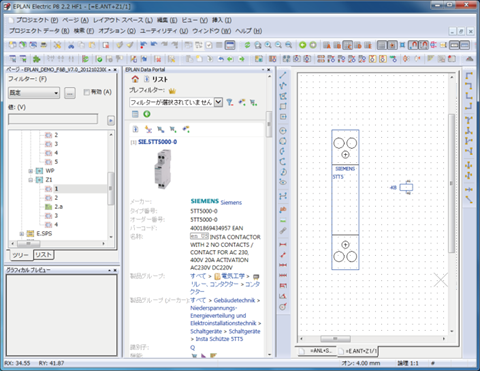Image resolution: width=480 pixels, height=371 pixels.
Task: Select page 1 under Z1
Action: click(x=56, y=189)
